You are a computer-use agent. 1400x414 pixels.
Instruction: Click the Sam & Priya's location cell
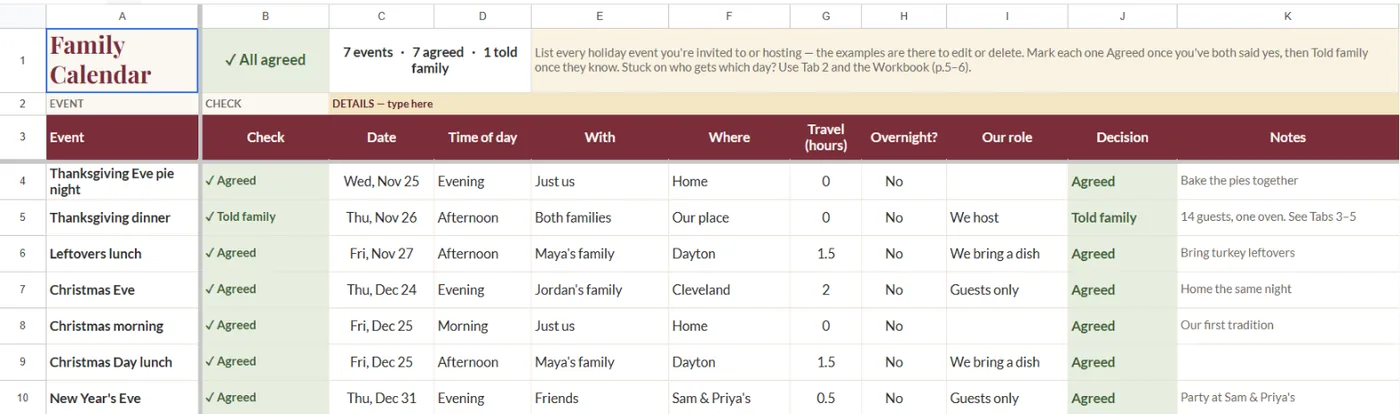tap(728, 397)
